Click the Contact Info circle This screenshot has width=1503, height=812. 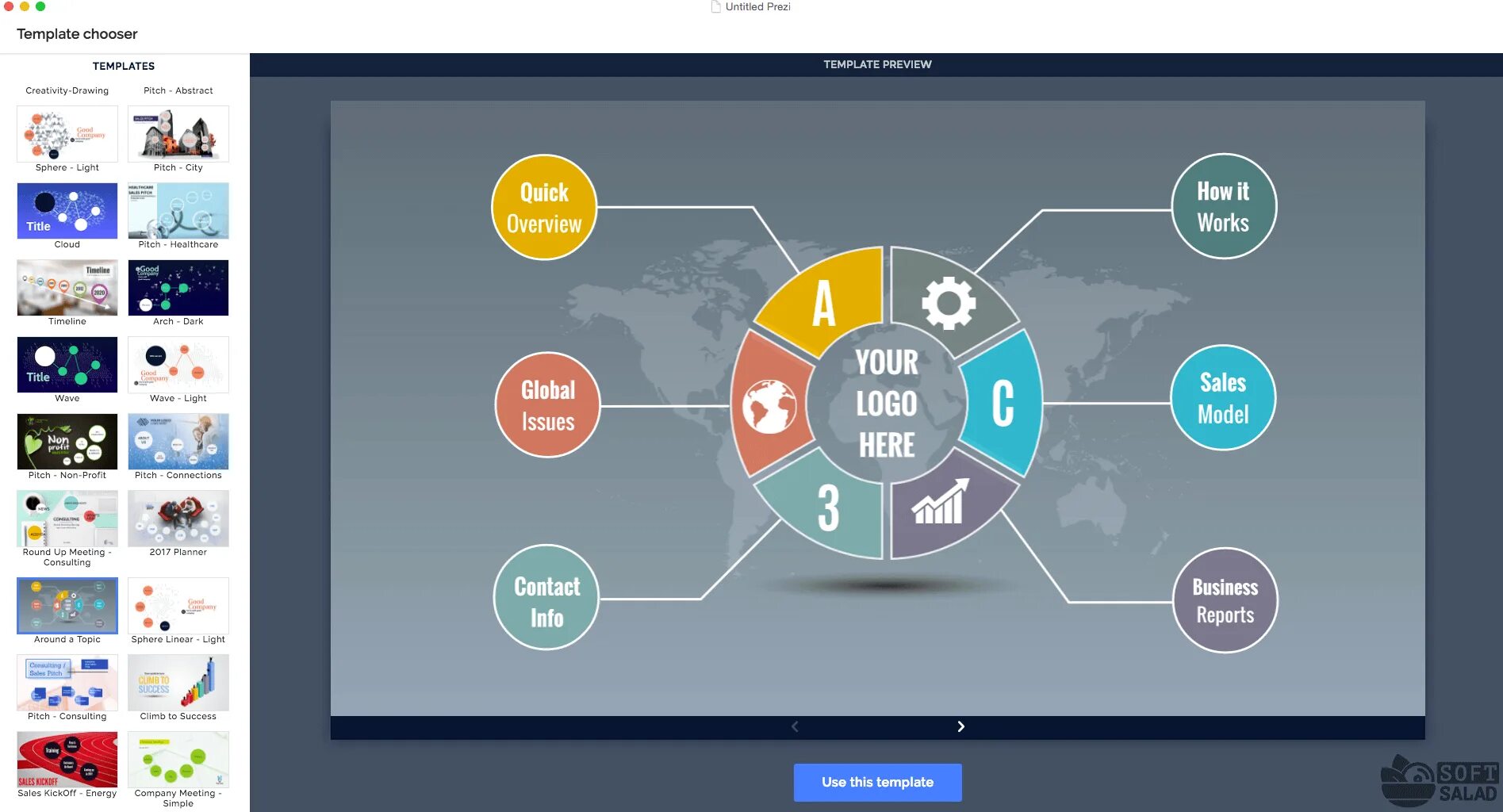coord(546,597)
